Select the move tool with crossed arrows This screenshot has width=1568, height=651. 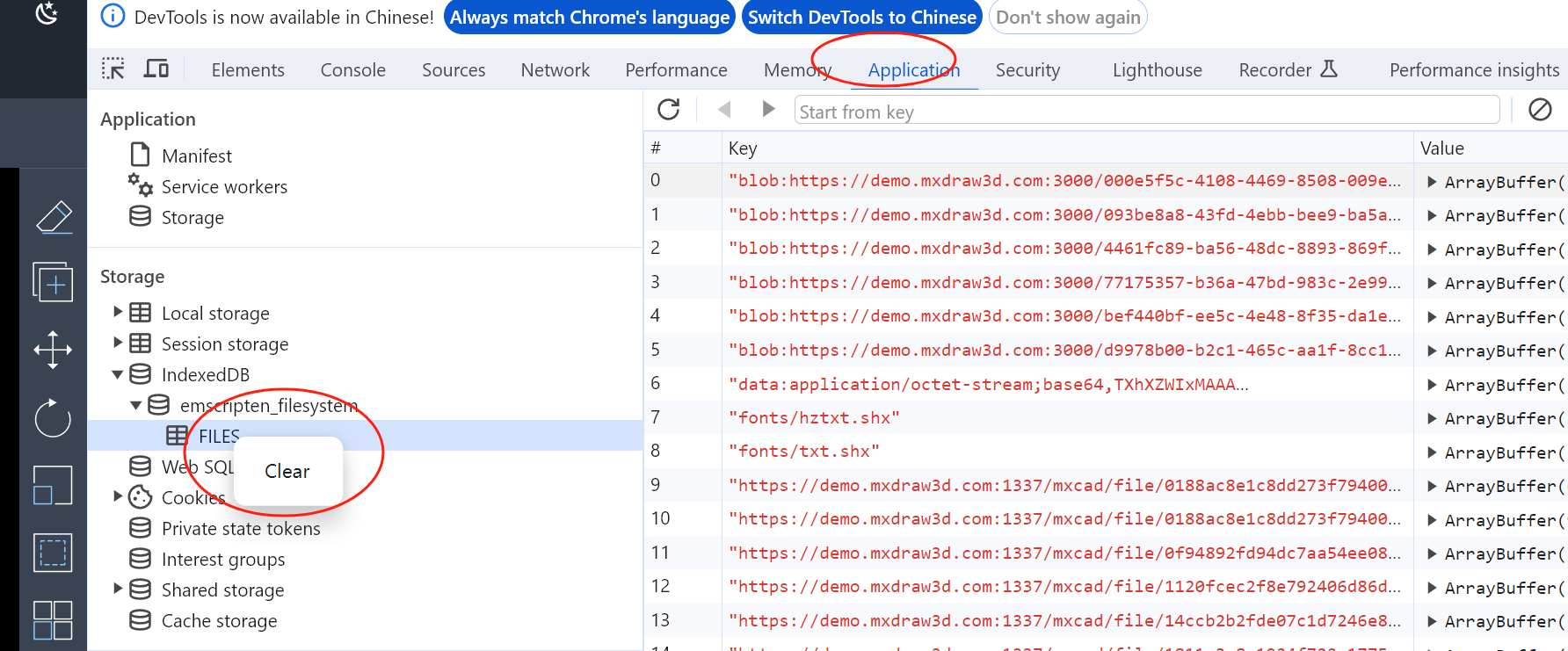point(53,350)
